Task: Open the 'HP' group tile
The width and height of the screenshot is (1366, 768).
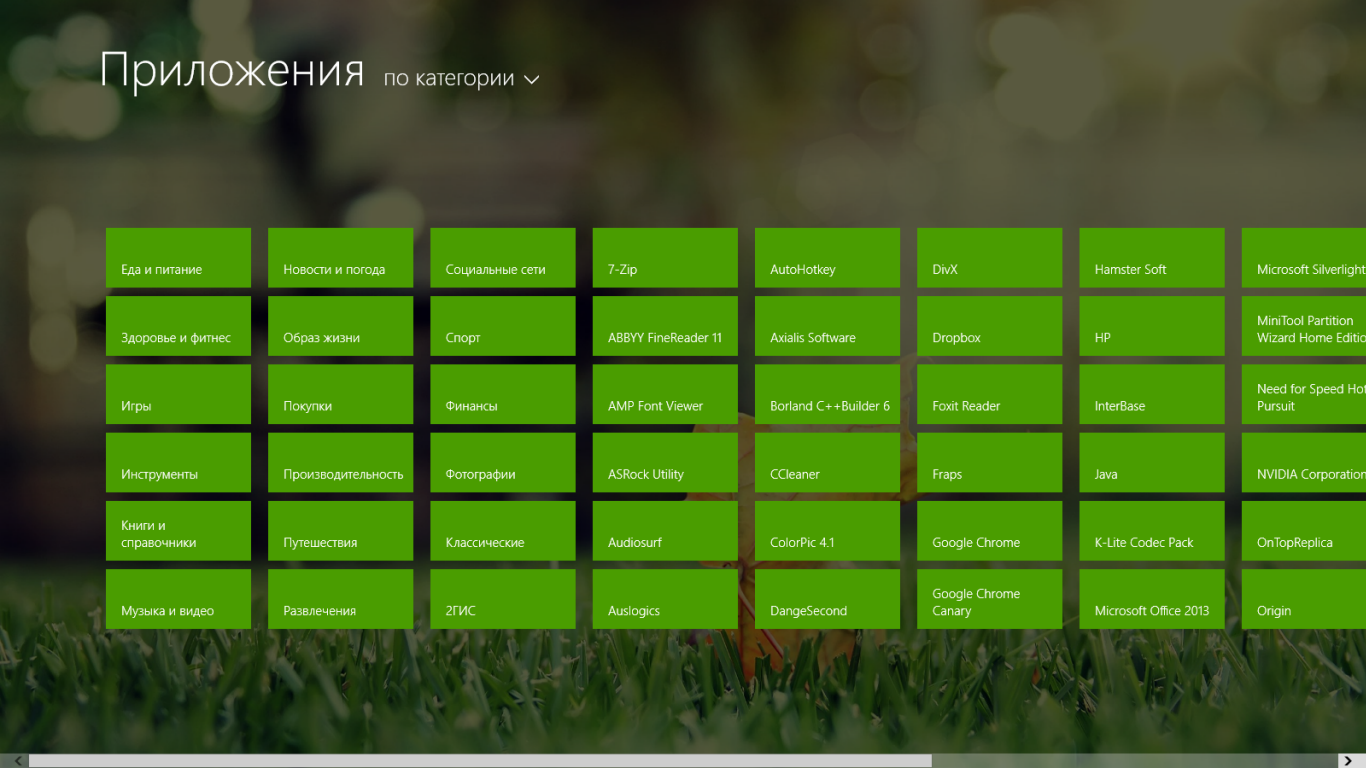Action: (1152, 326)
